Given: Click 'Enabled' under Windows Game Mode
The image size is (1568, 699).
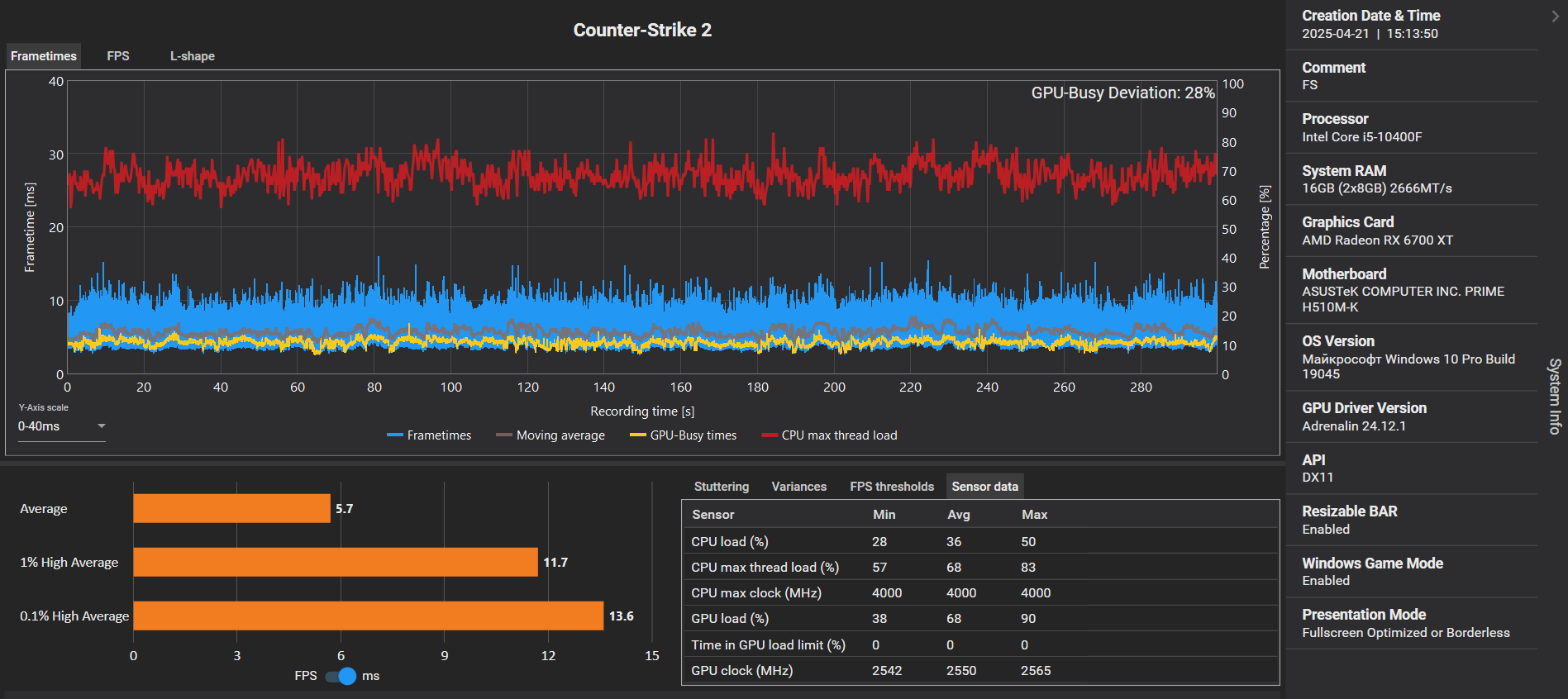Looking at the screenshot, I should click(x=1326, y=581).
